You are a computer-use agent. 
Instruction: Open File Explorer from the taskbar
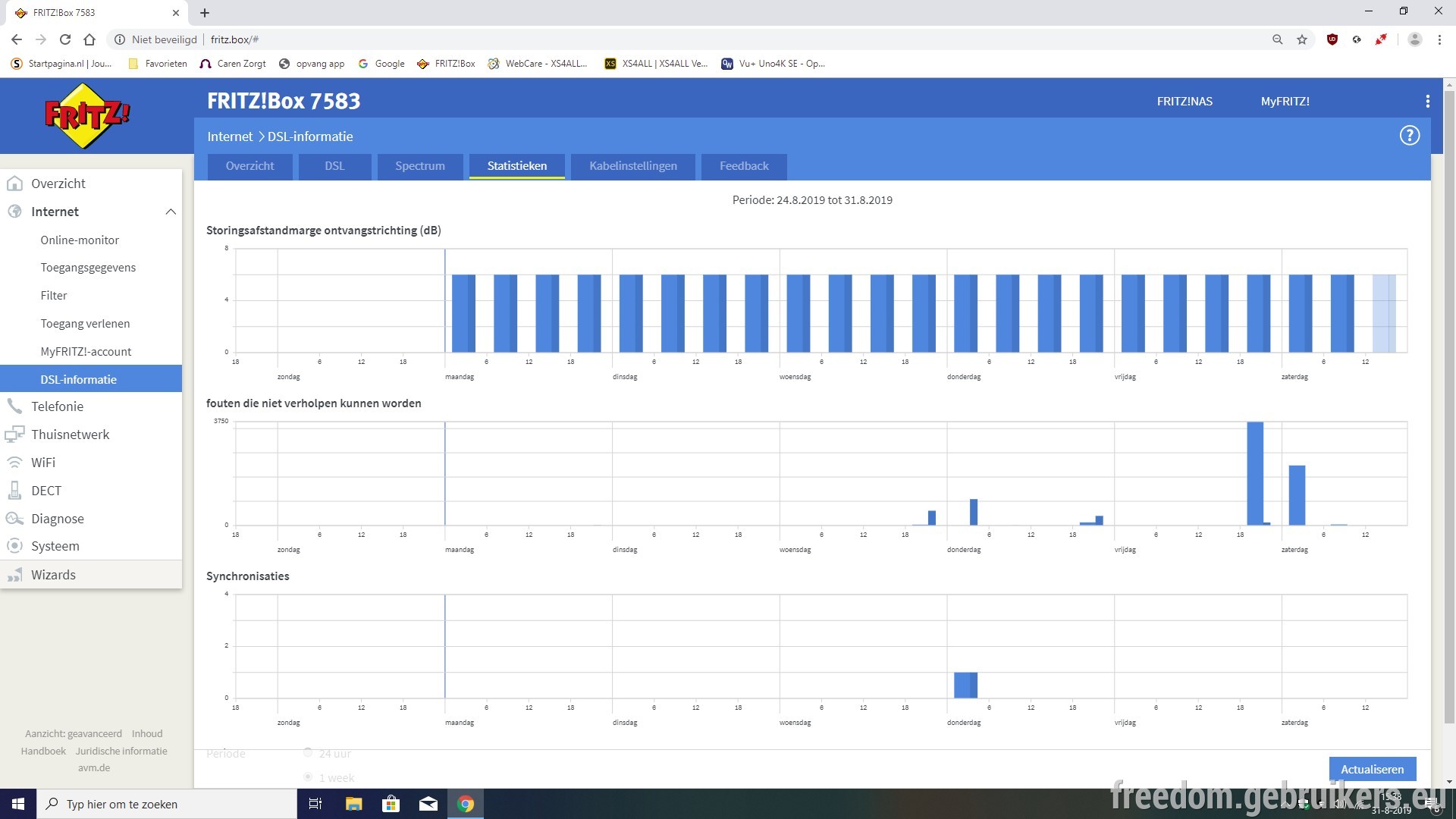click(353, 804)
